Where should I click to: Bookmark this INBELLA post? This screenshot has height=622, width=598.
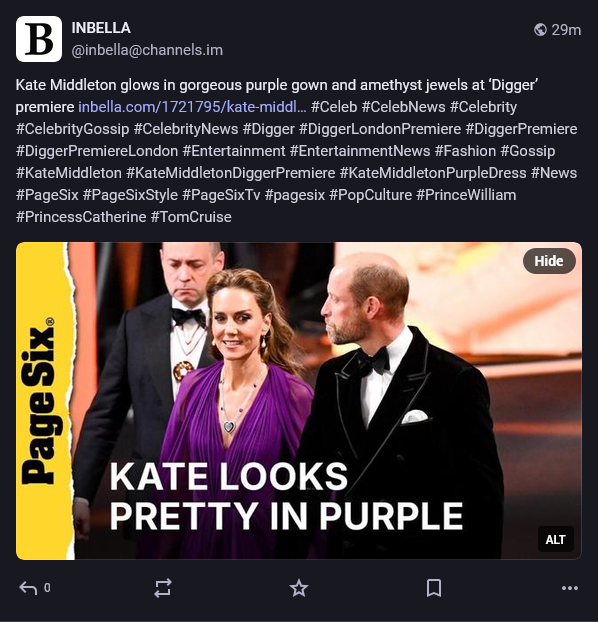point(434,588)
